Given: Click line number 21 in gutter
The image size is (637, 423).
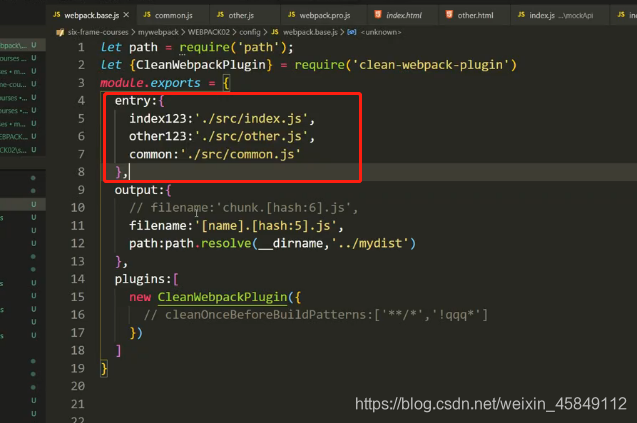Looking at the screenshot, I should 78,404.
